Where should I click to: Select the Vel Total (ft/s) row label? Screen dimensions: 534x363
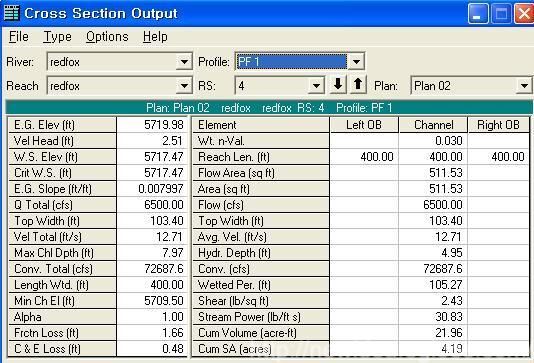tap(62, 237)
